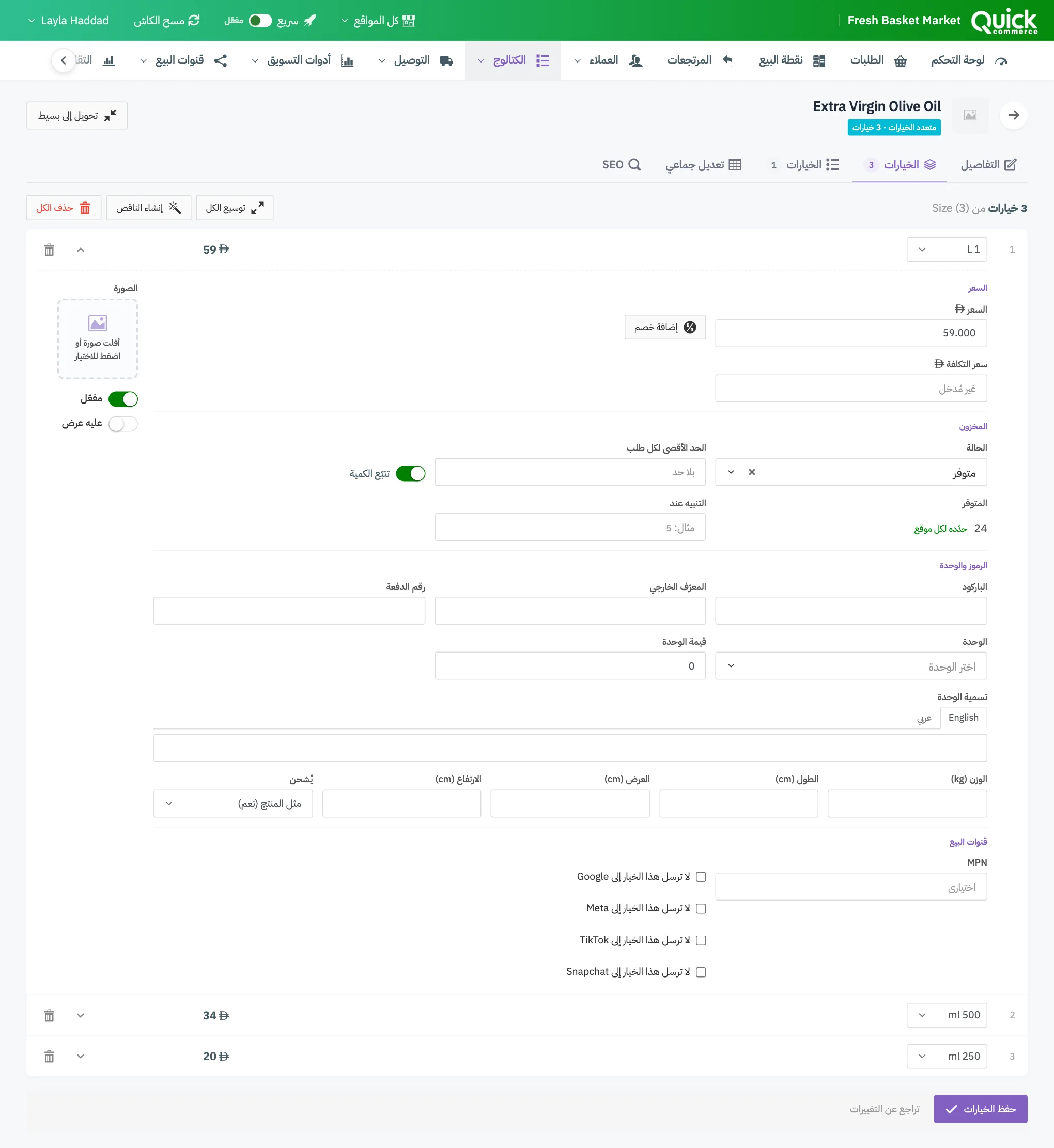This screenshot has width=1054, height=1148.
Task: Click the rocket quick mode icon
Action: point(309,21)
